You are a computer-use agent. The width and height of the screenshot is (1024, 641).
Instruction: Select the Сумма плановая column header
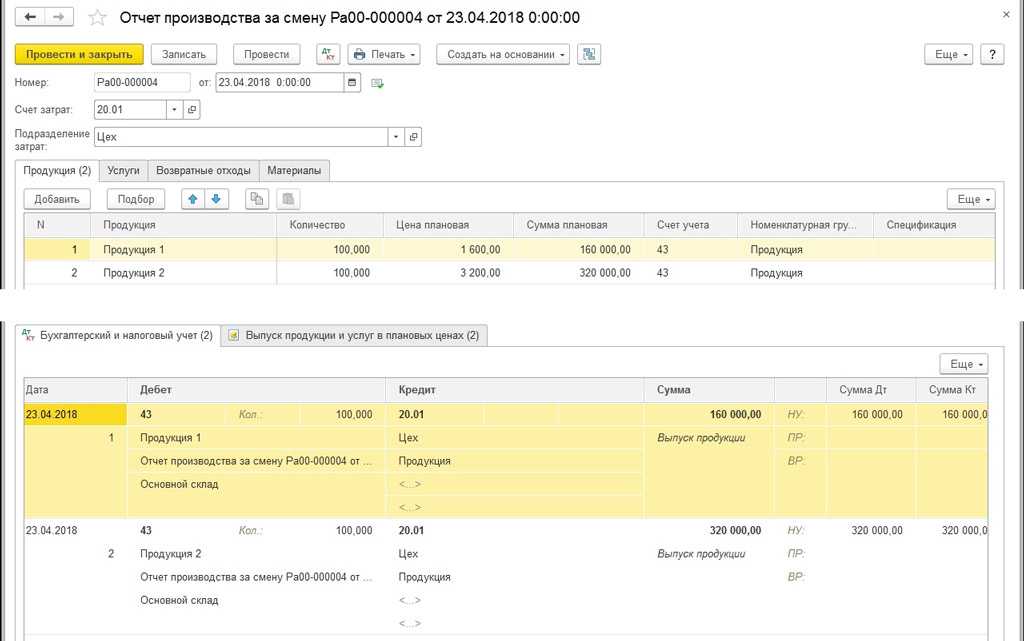579,225
